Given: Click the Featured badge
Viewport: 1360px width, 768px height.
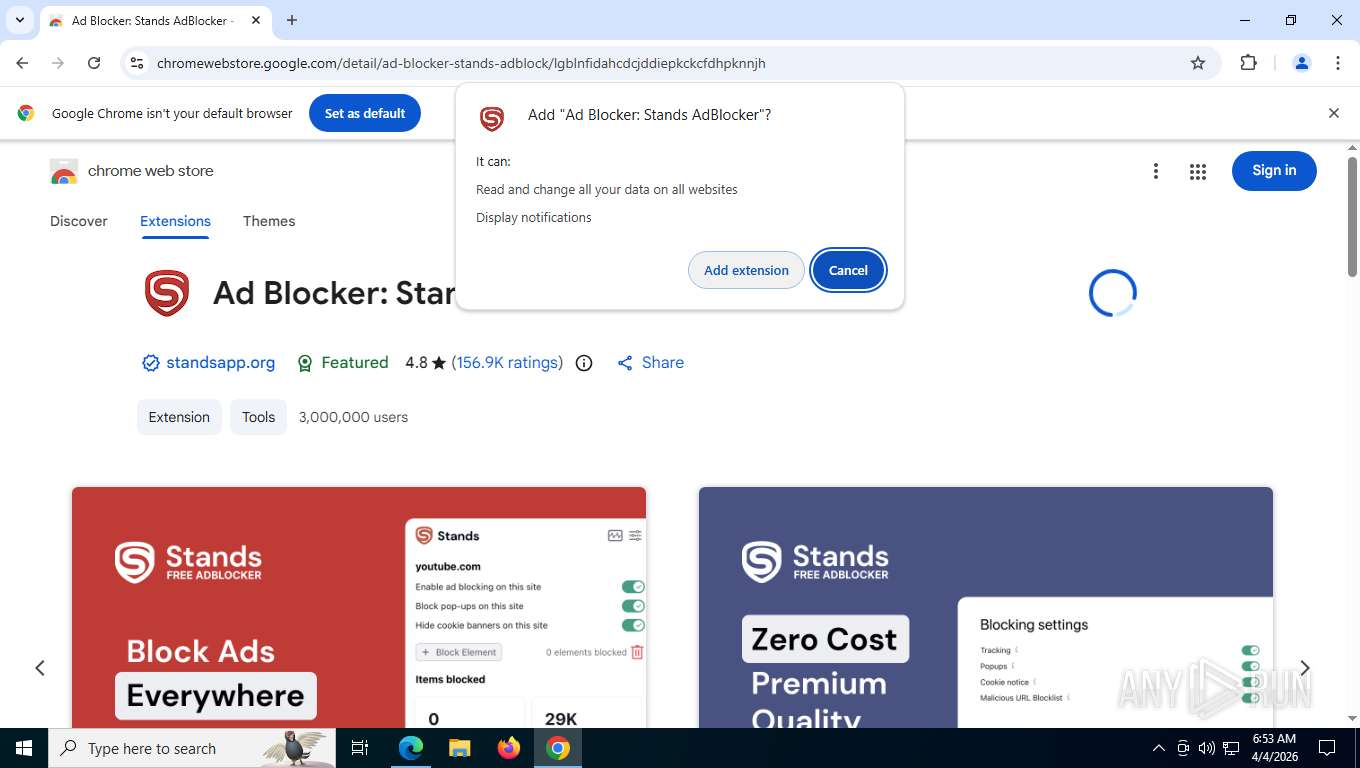Looking at the screenshot, I should pyautogui.click(x=343, y=362).
